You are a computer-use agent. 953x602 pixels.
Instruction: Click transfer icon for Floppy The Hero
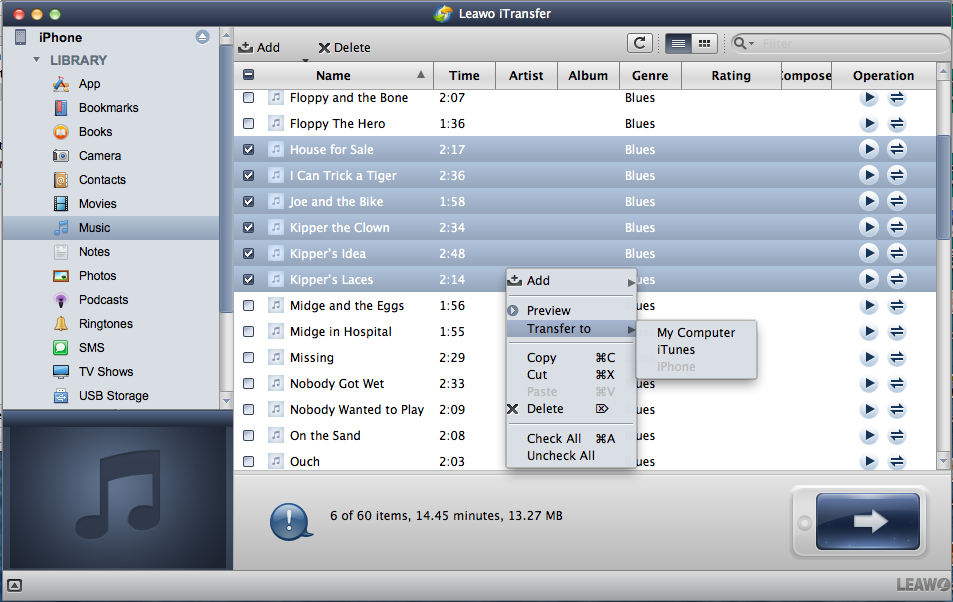tap(897, 123)
